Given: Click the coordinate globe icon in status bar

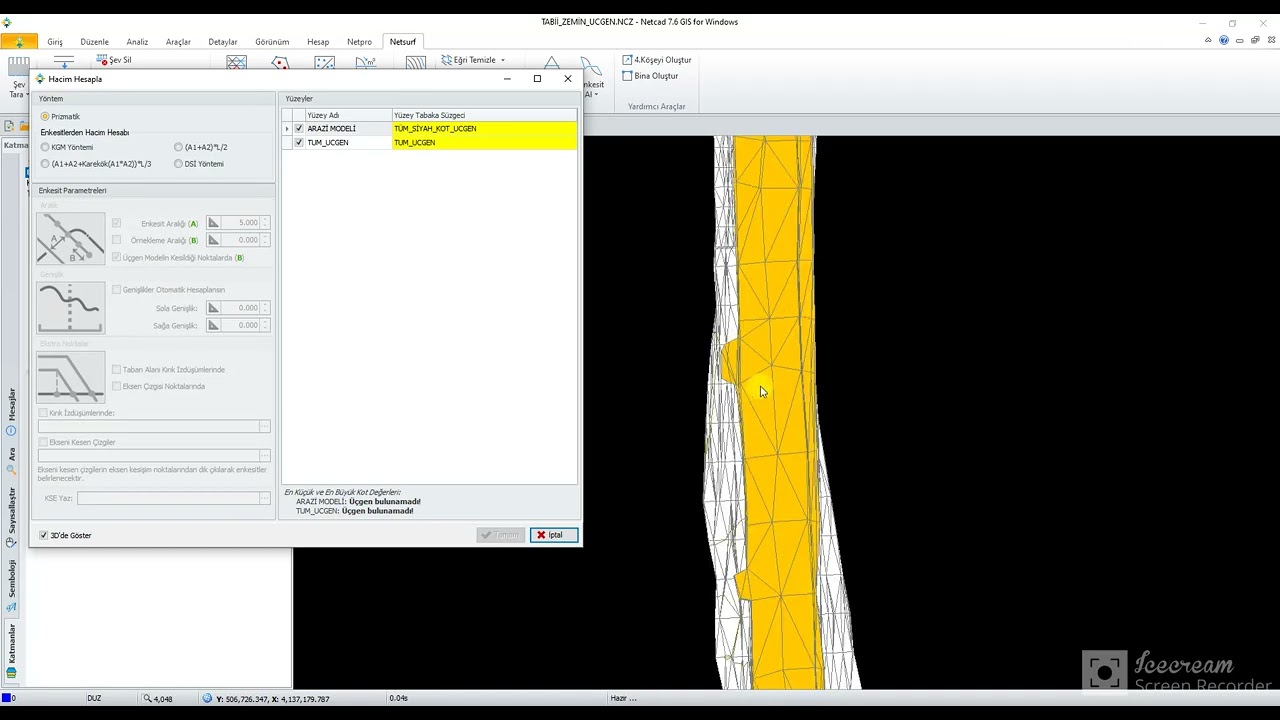Looking at the screenshot, I should [x=207, y=698].
